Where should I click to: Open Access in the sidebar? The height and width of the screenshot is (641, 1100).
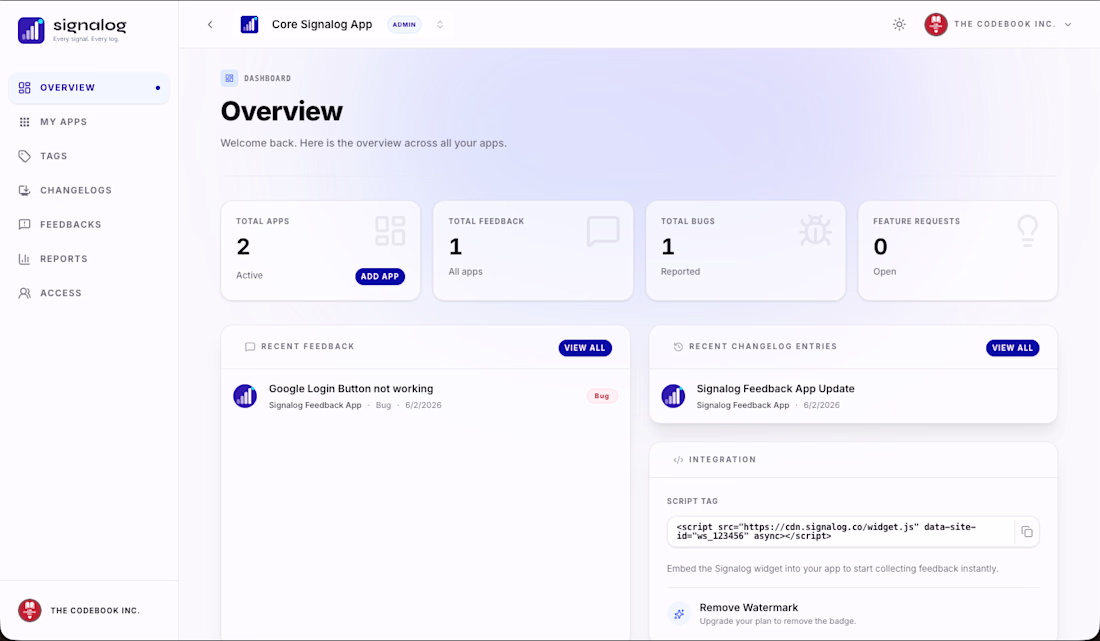[89, 293]
